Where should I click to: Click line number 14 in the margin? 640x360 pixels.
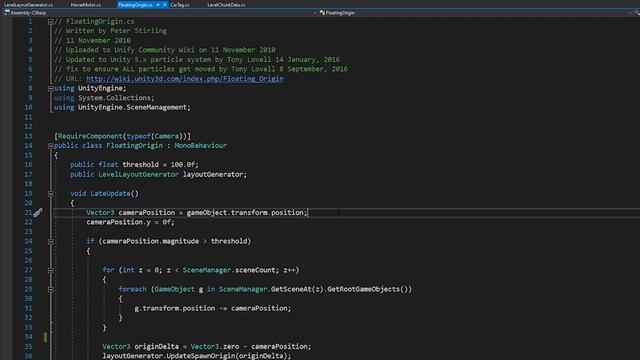click(x=28, y=146)
